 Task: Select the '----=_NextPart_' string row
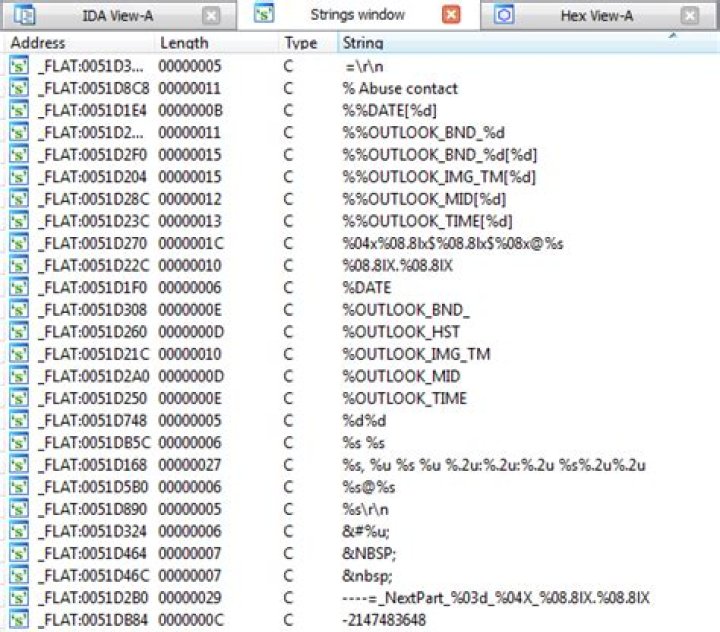496,598
